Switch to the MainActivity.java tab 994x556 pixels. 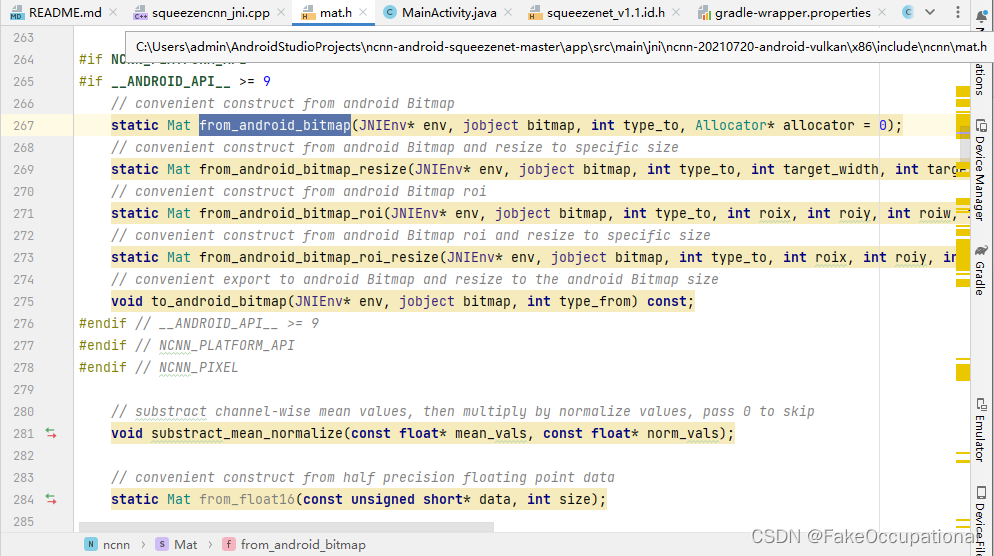449,13
